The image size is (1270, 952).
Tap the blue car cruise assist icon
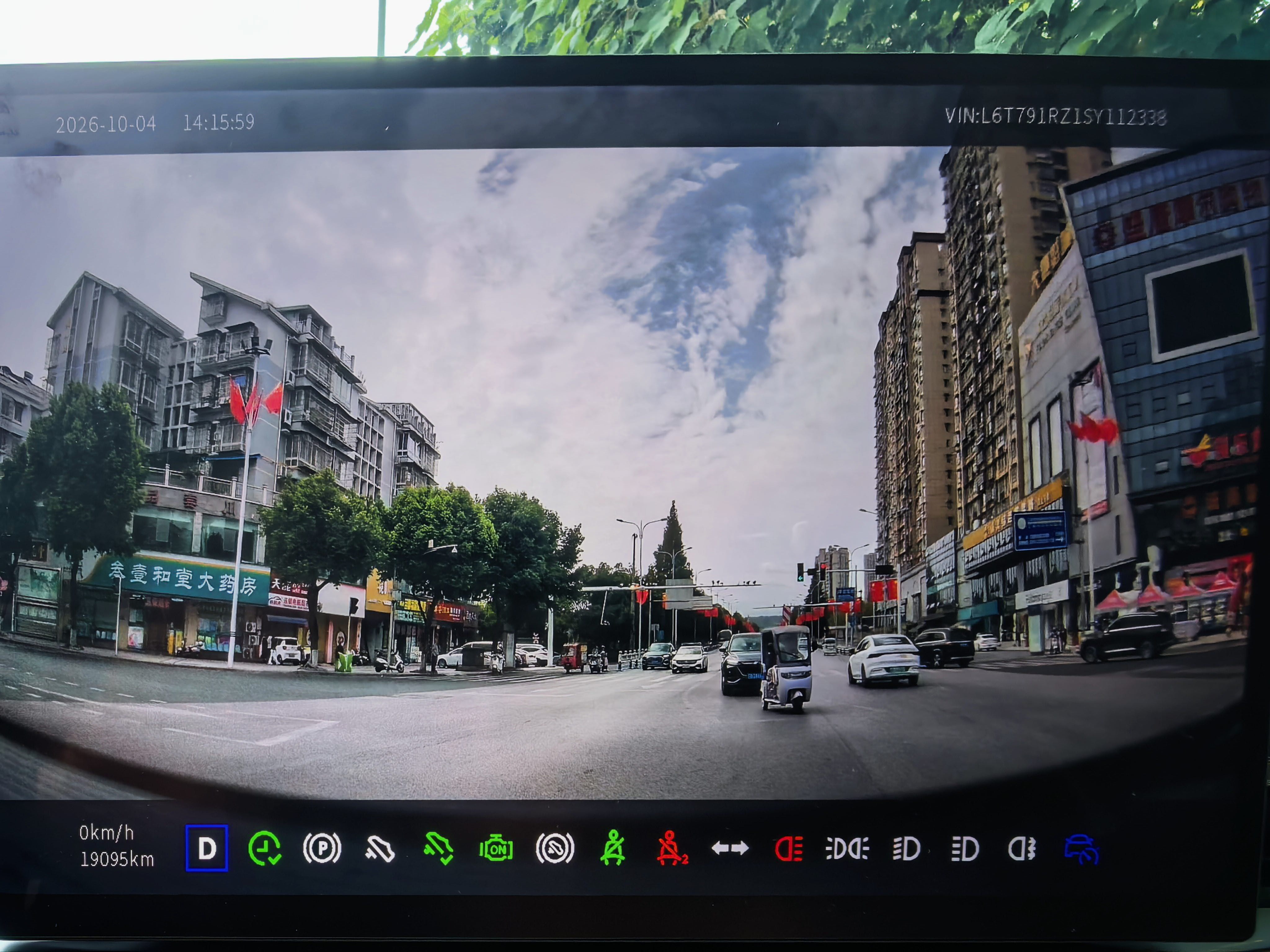pyautogui.click(x=1081, y=849)
